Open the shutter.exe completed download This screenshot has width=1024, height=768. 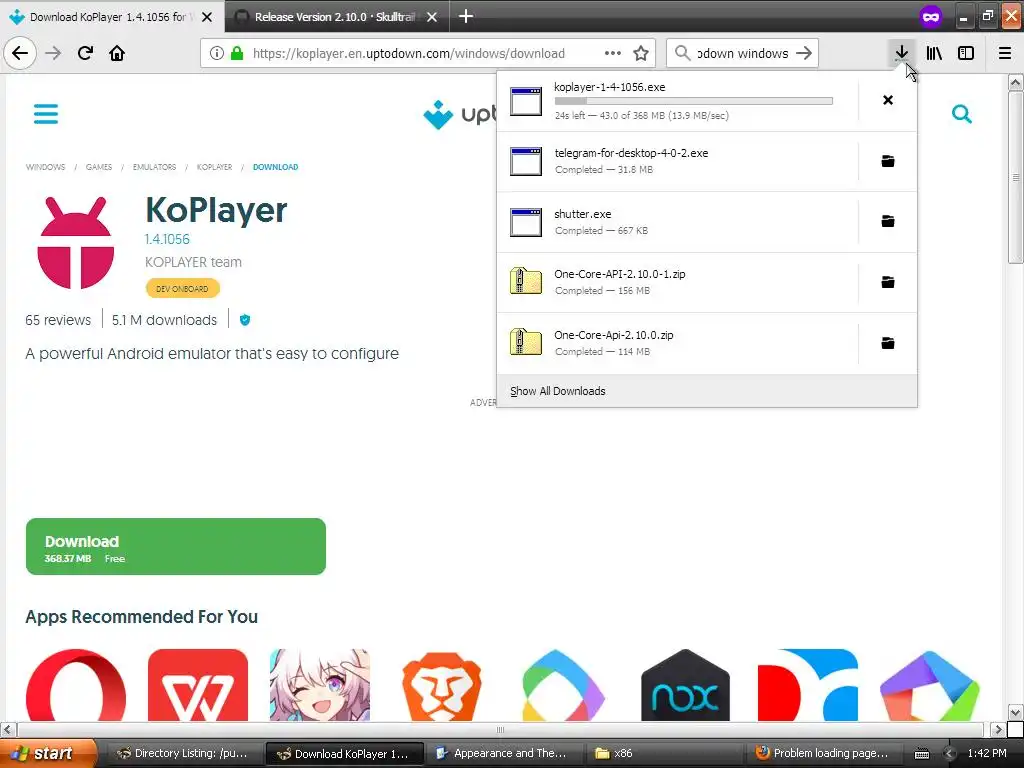(x=677, y=222)
